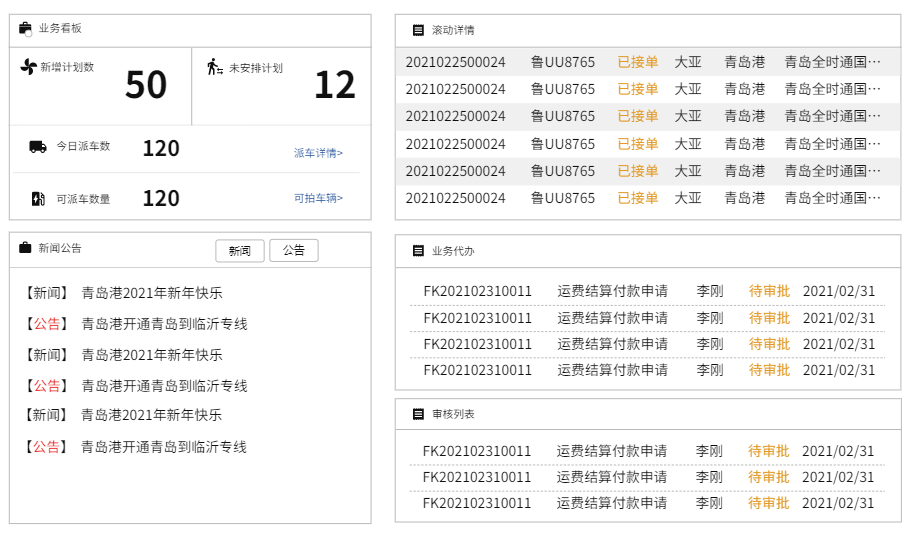Click 待审批 in last 审核列表 row
913x544 pixels.
(768, 503)
